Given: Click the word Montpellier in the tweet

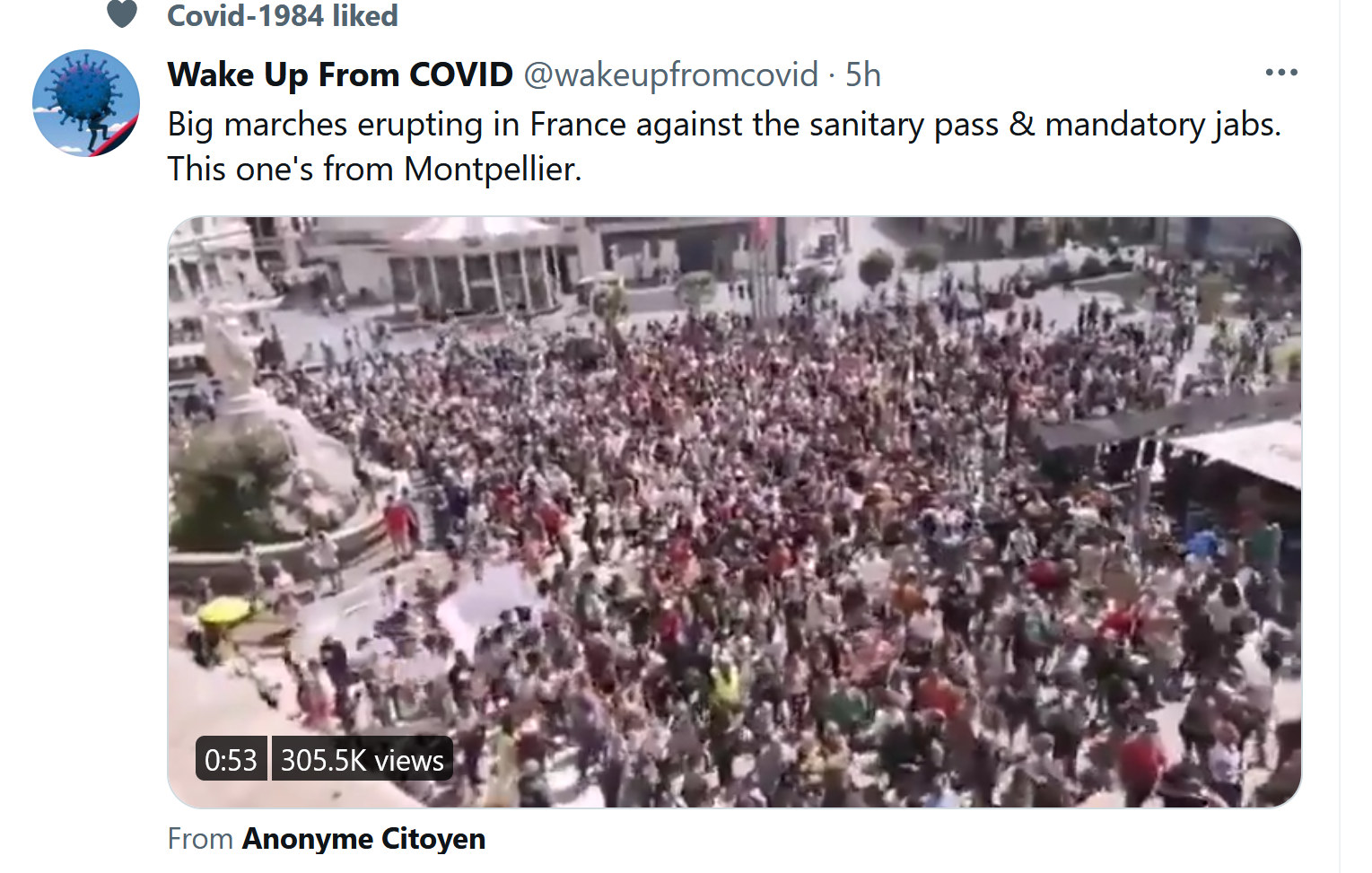Looking at the screenshot, I should (x=492, y=169).
